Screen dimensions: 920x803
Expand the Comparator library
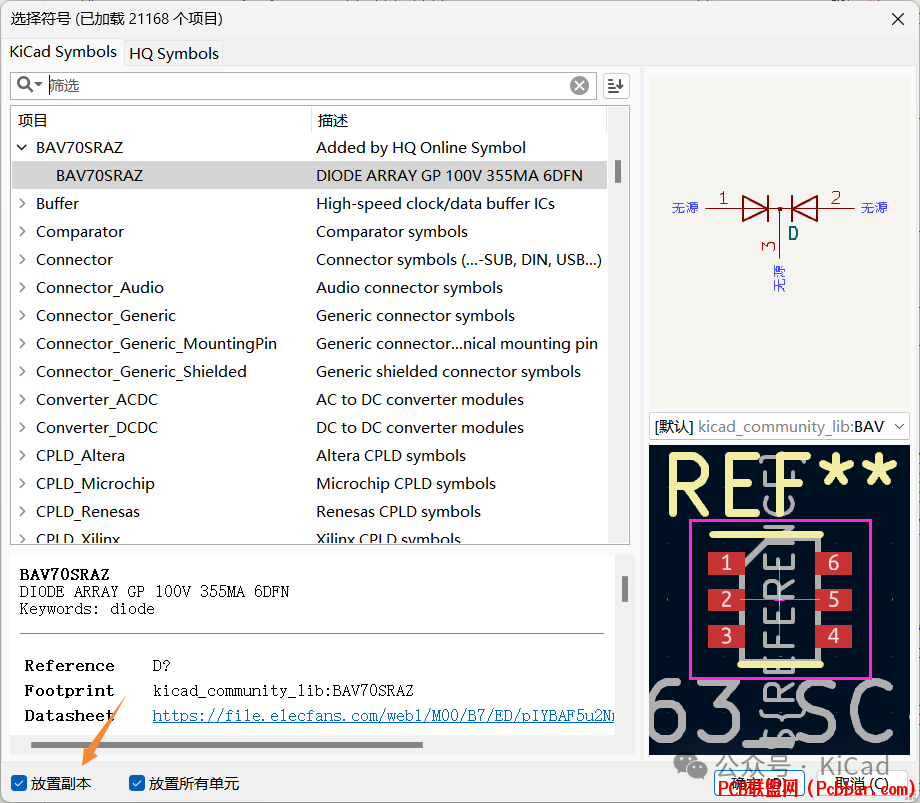[22, 232]
